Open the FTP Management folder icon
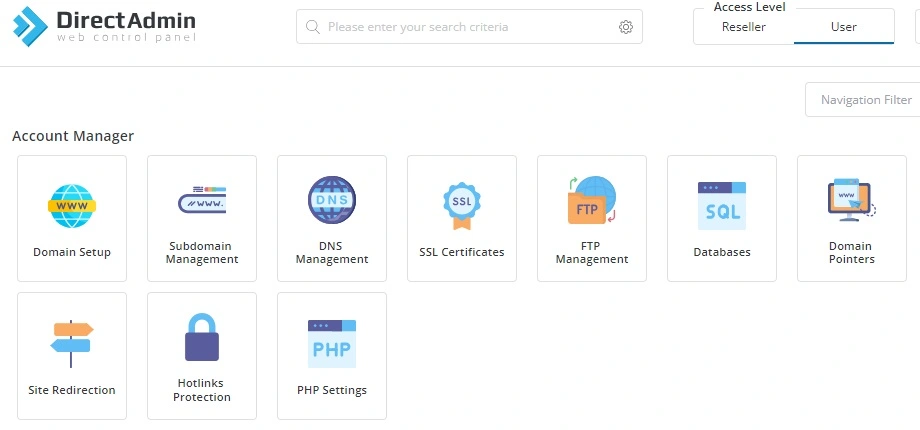Screen dimensions: 920x430 pos(592,200)
